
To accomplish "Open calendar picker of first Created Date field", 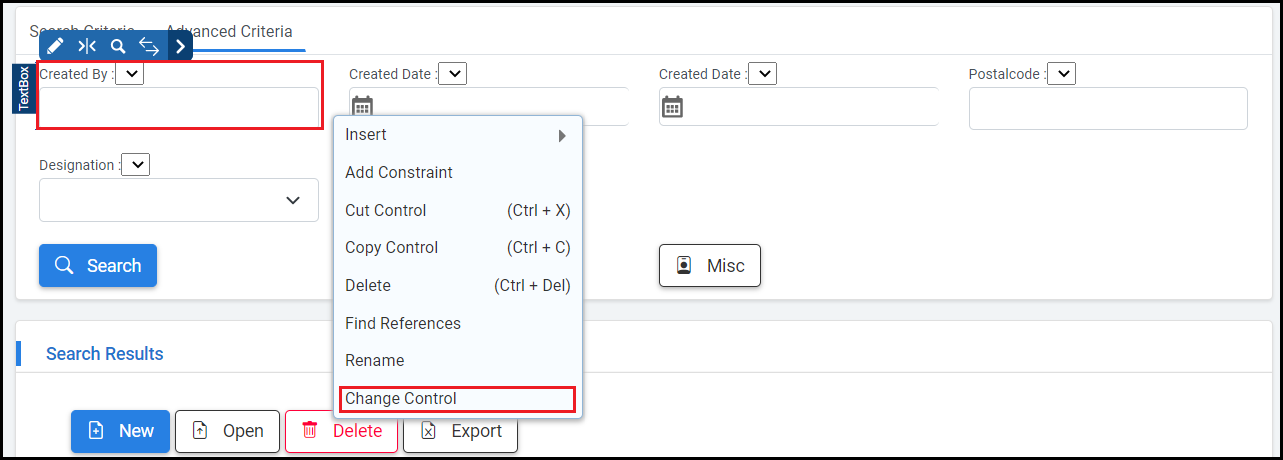I will [x=362, y=105].
